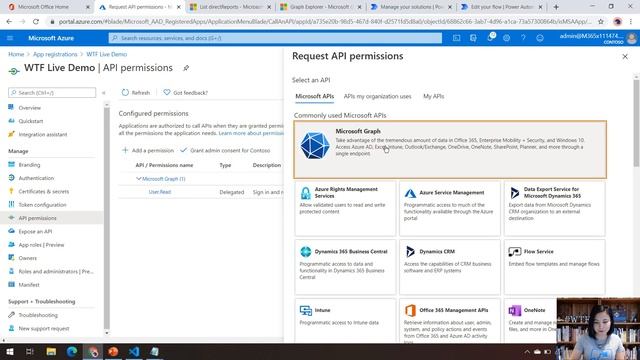Open Expose an API

pyautogui.click(x=35, y=231)
